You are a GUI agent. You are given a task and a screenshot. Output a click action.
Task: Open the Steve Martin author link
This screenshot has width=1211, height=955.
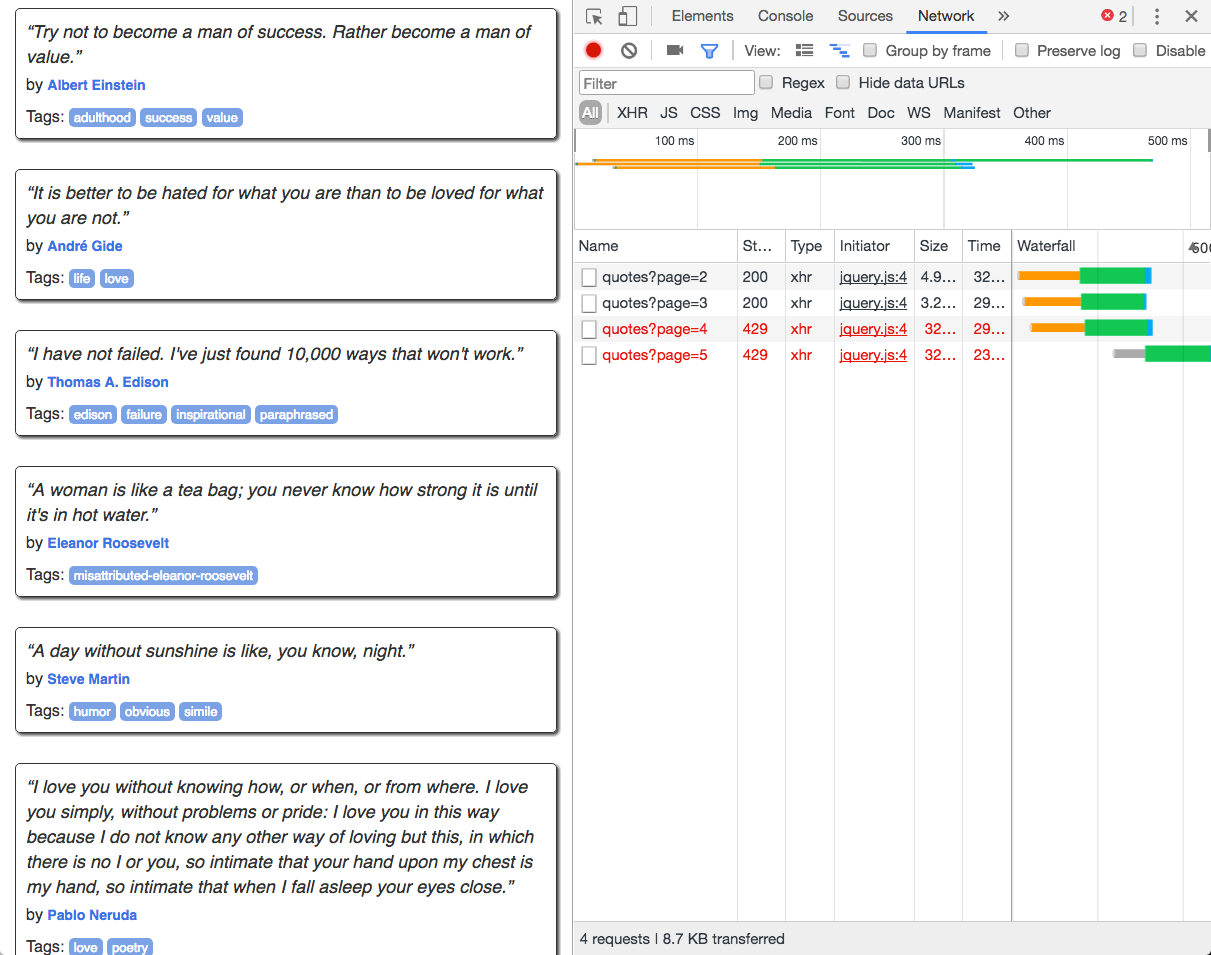tap(88, 679)
